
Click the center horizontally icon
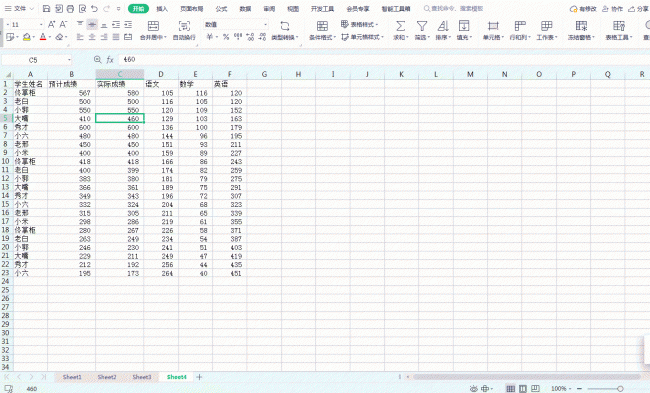92,37
